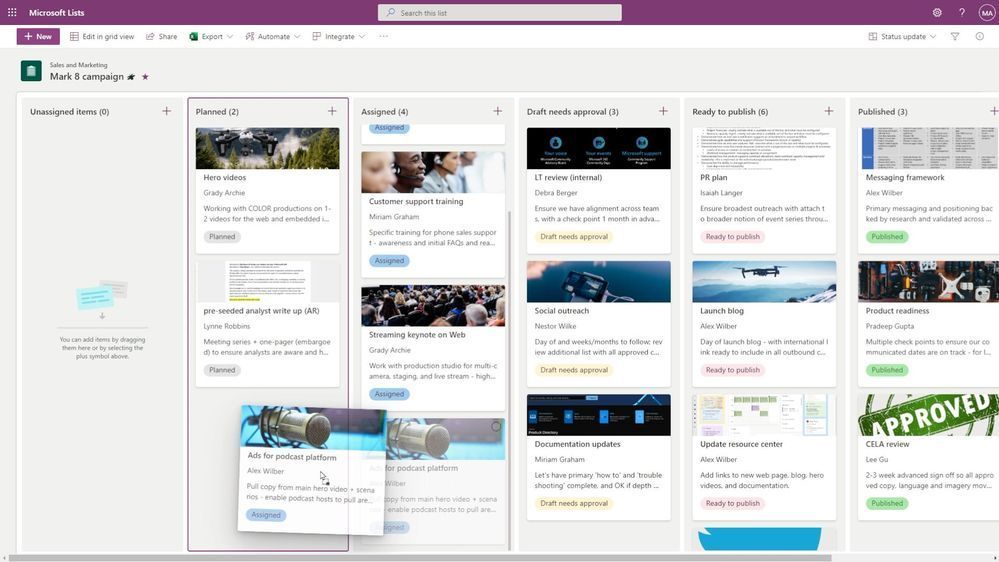Click 'Lynne Robbins' assignee name
This screenshot has width=999, height=562.
coord(227,326)
